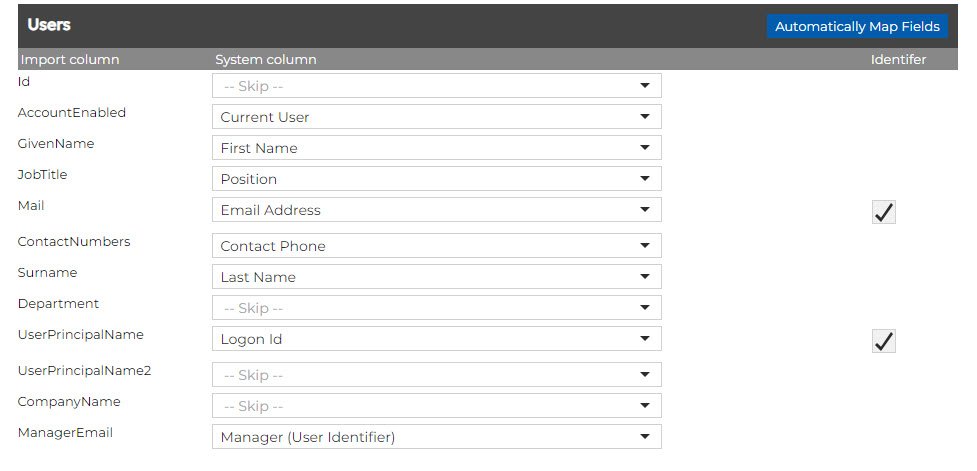Click the Import column header
The width and height of the screenshot is (977, 471).
70,59
